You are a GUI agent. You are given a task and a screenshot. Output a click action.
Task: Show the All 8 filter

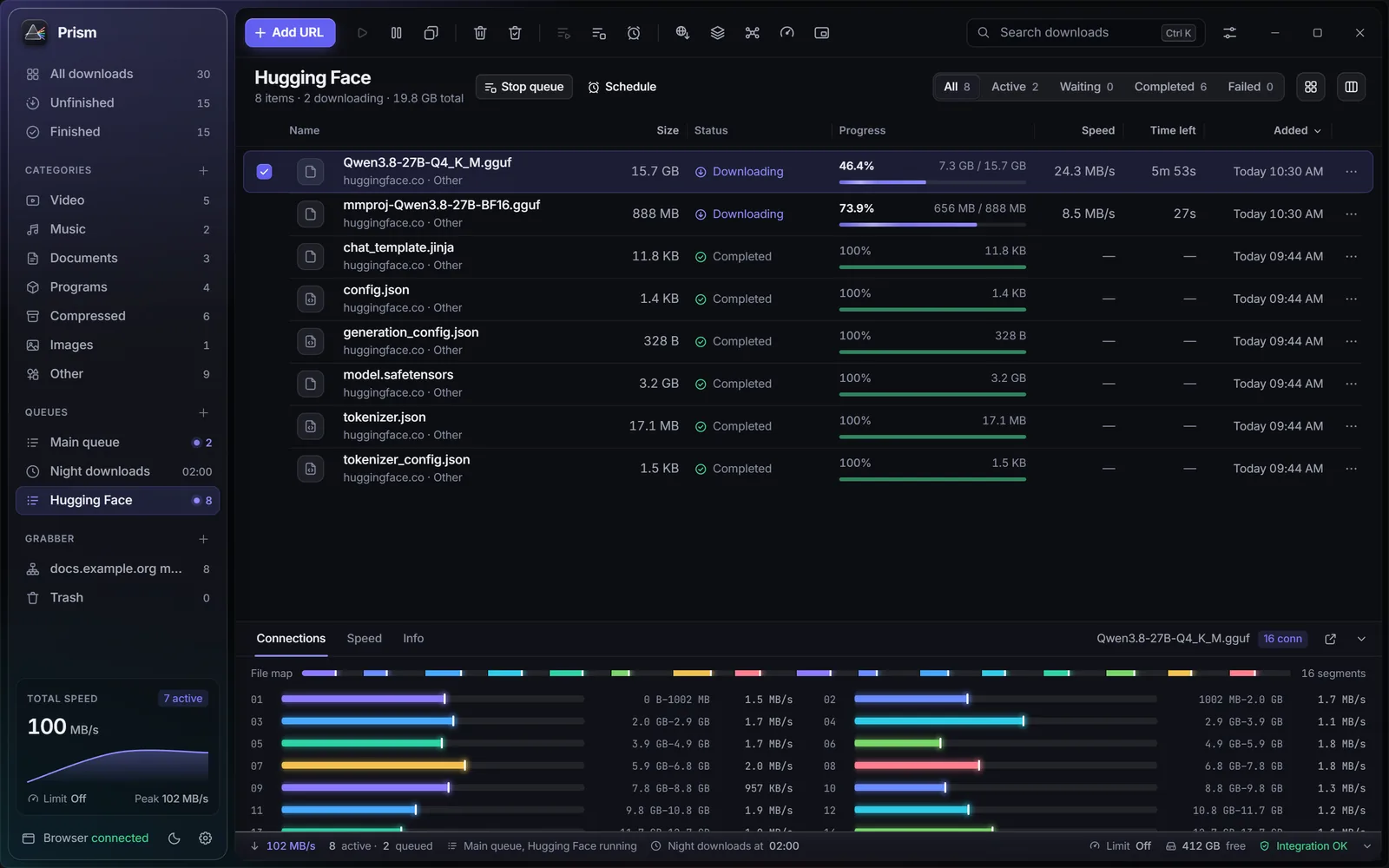(x=957, y=87)
